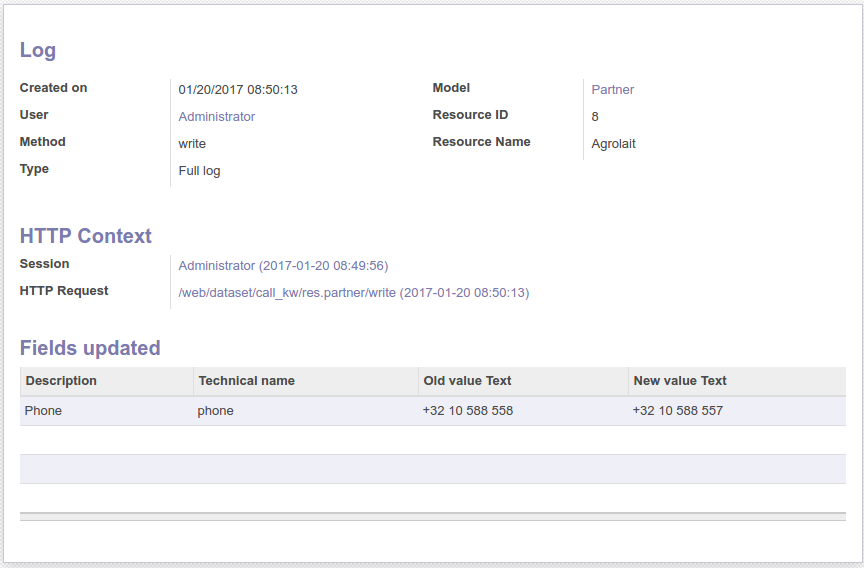
Task: Click the lowercase phone technical name cell
Action: tap(215, 411)
